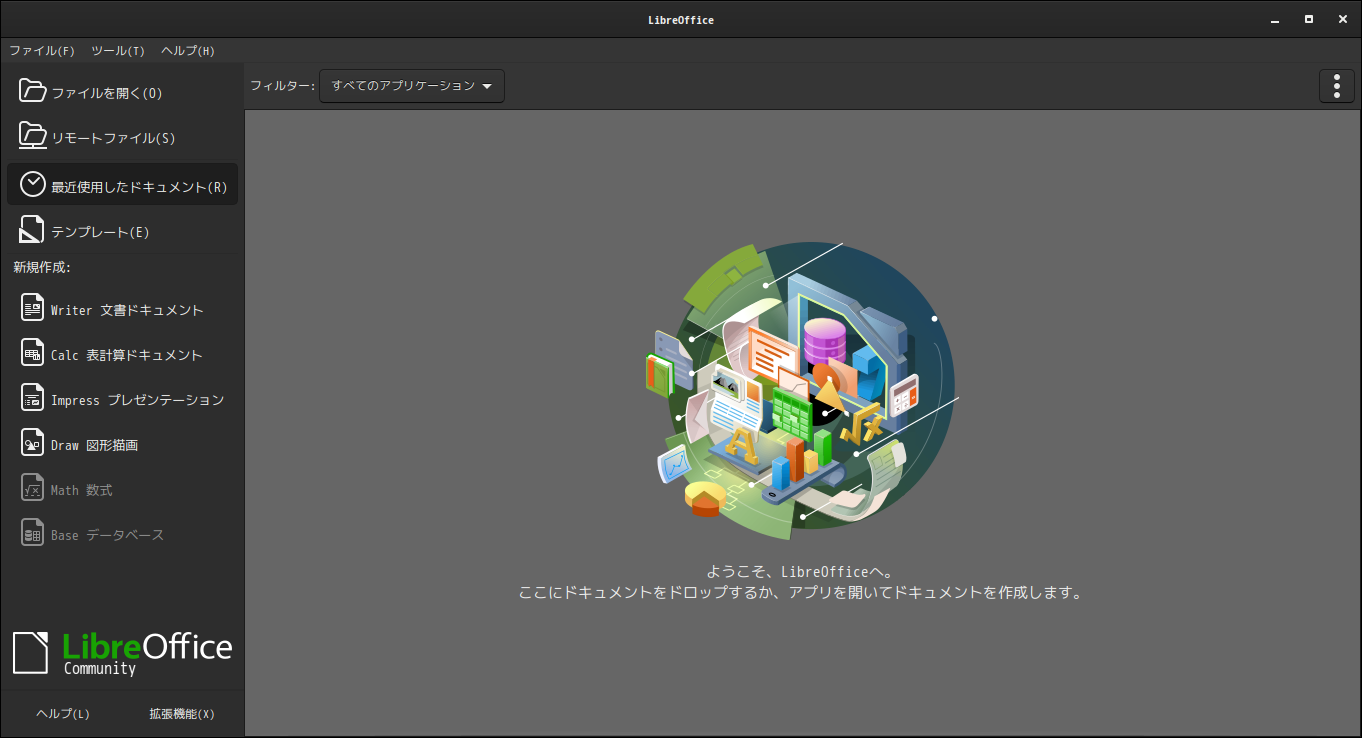The width and height of the screenshot is (1362, 738).
Task: Click the Math formula icon
Action: pos(33,488)
